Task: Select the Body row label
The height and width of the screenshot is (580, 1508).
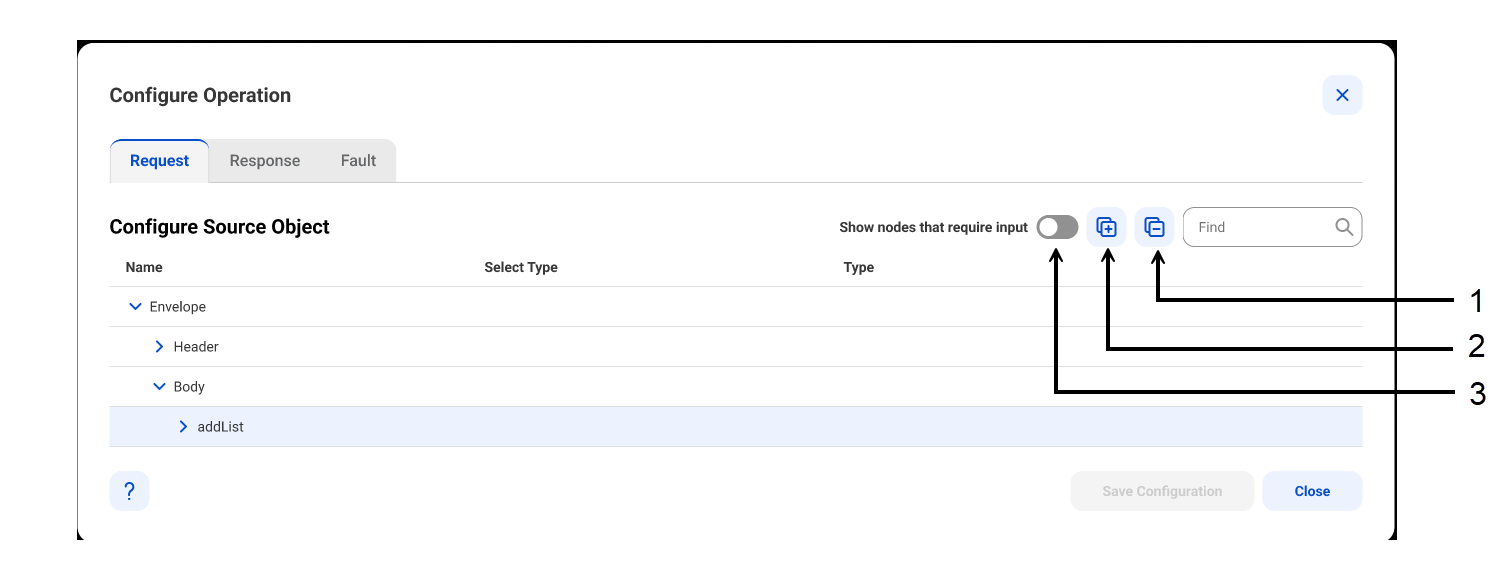Action: 189,387
